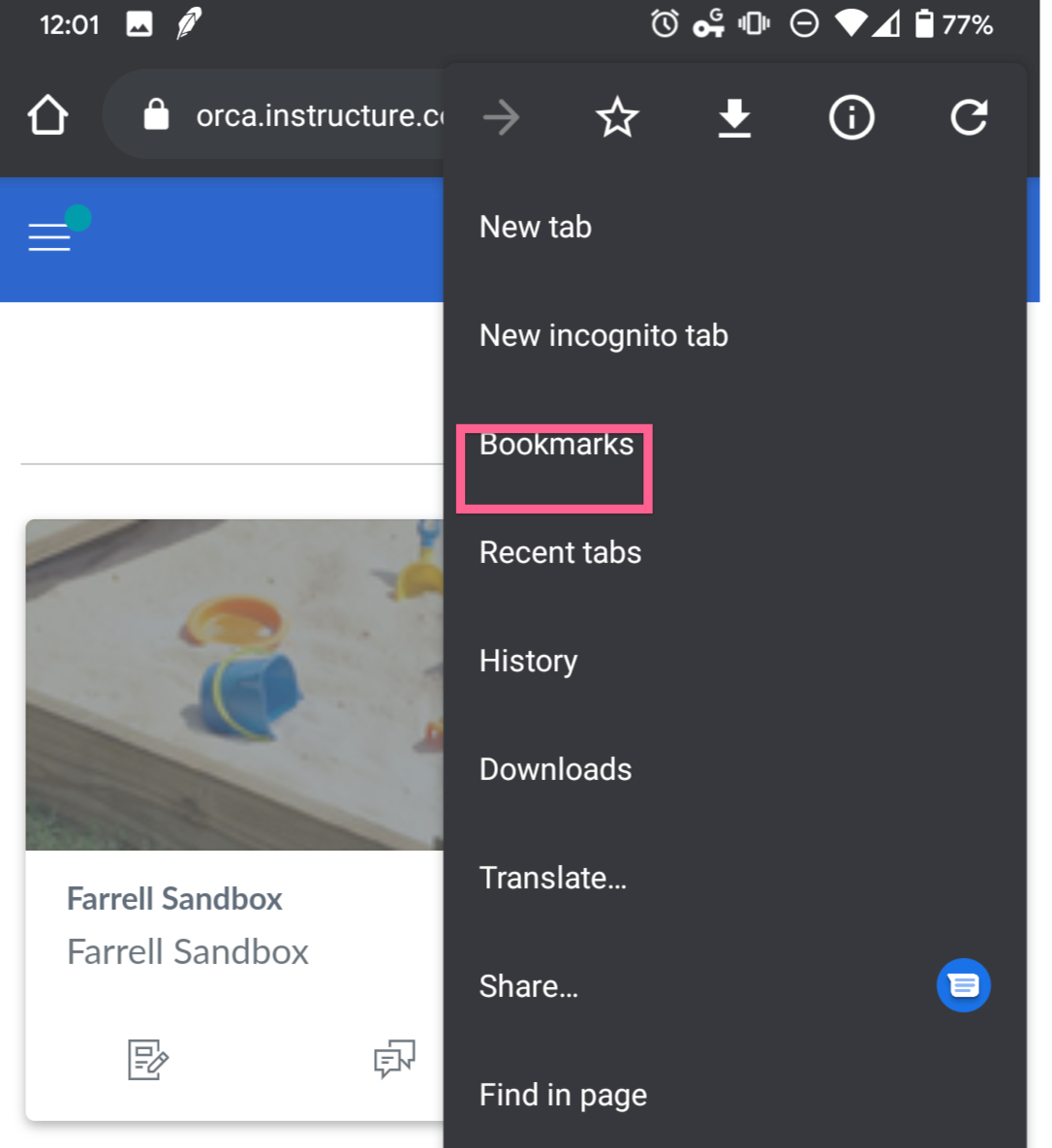
Task: Reload the page with the refresh icon
Action: coord(969,117)
